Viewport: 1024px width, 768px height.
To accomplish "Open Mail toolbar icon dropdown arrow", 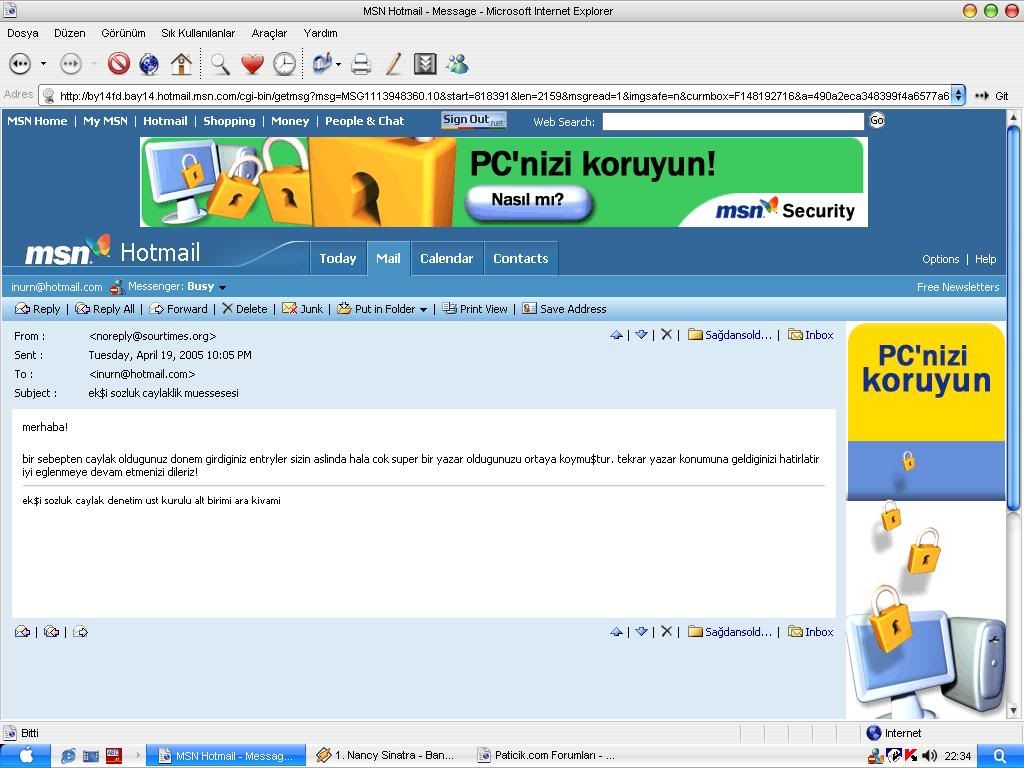I will (x=338, y=64).
